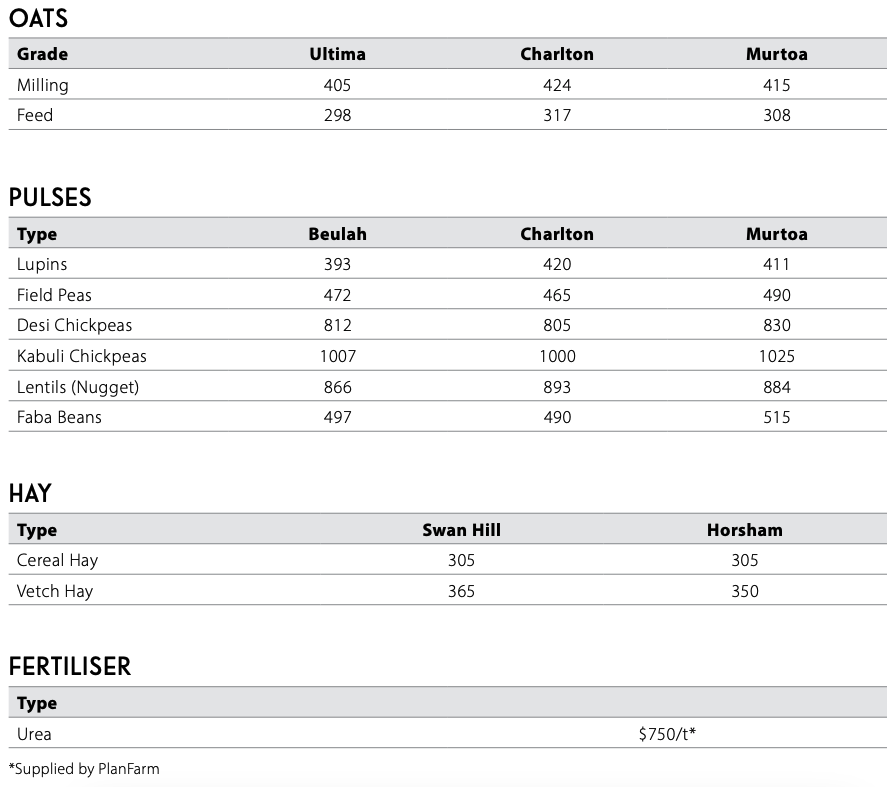
Task: Select the Beulah column header
Action: pyautogui.click(x=337, y=234)
